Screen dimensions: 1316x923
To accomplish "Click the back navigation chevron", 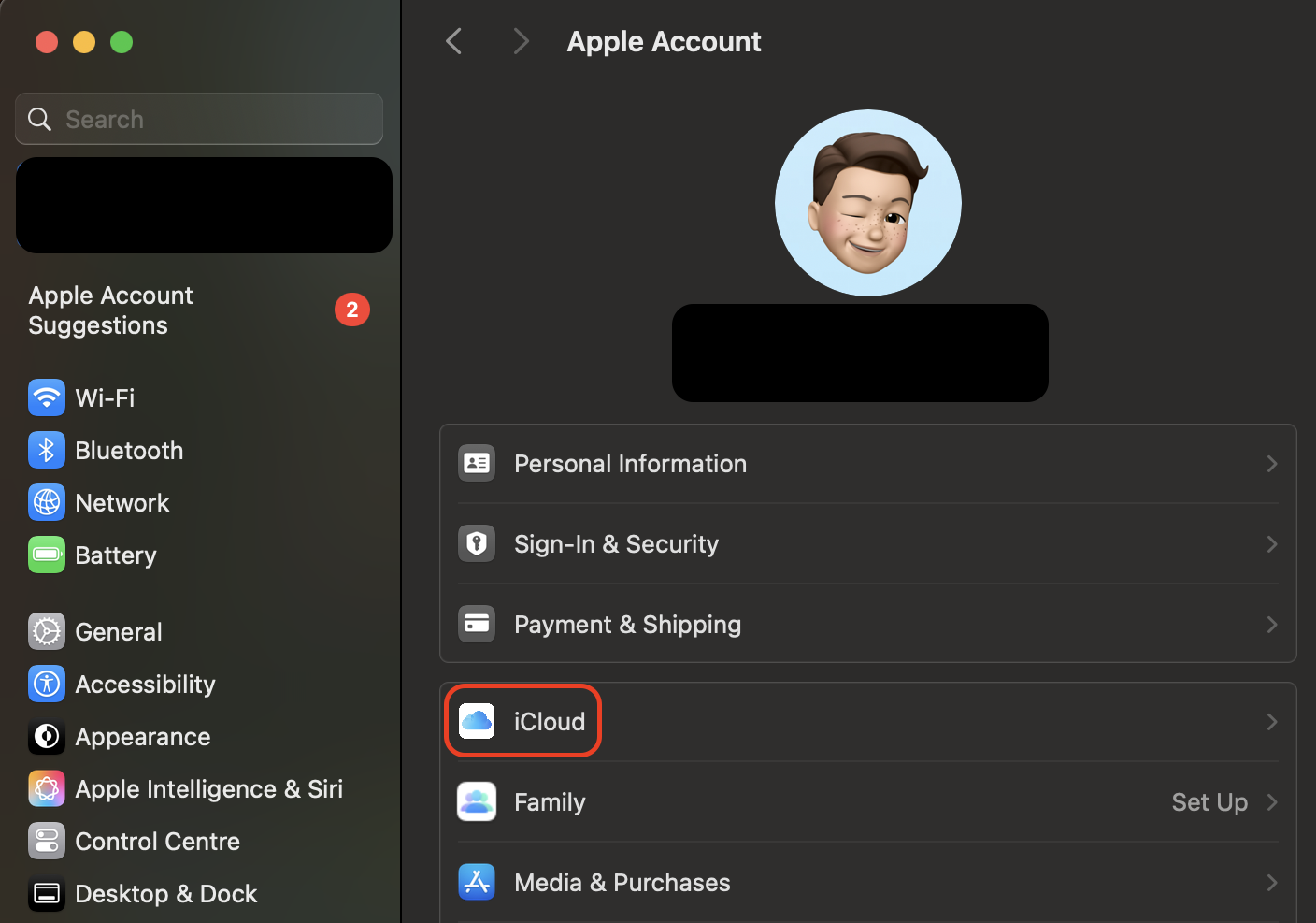I will pyautogui.click(x=454, y=41).
